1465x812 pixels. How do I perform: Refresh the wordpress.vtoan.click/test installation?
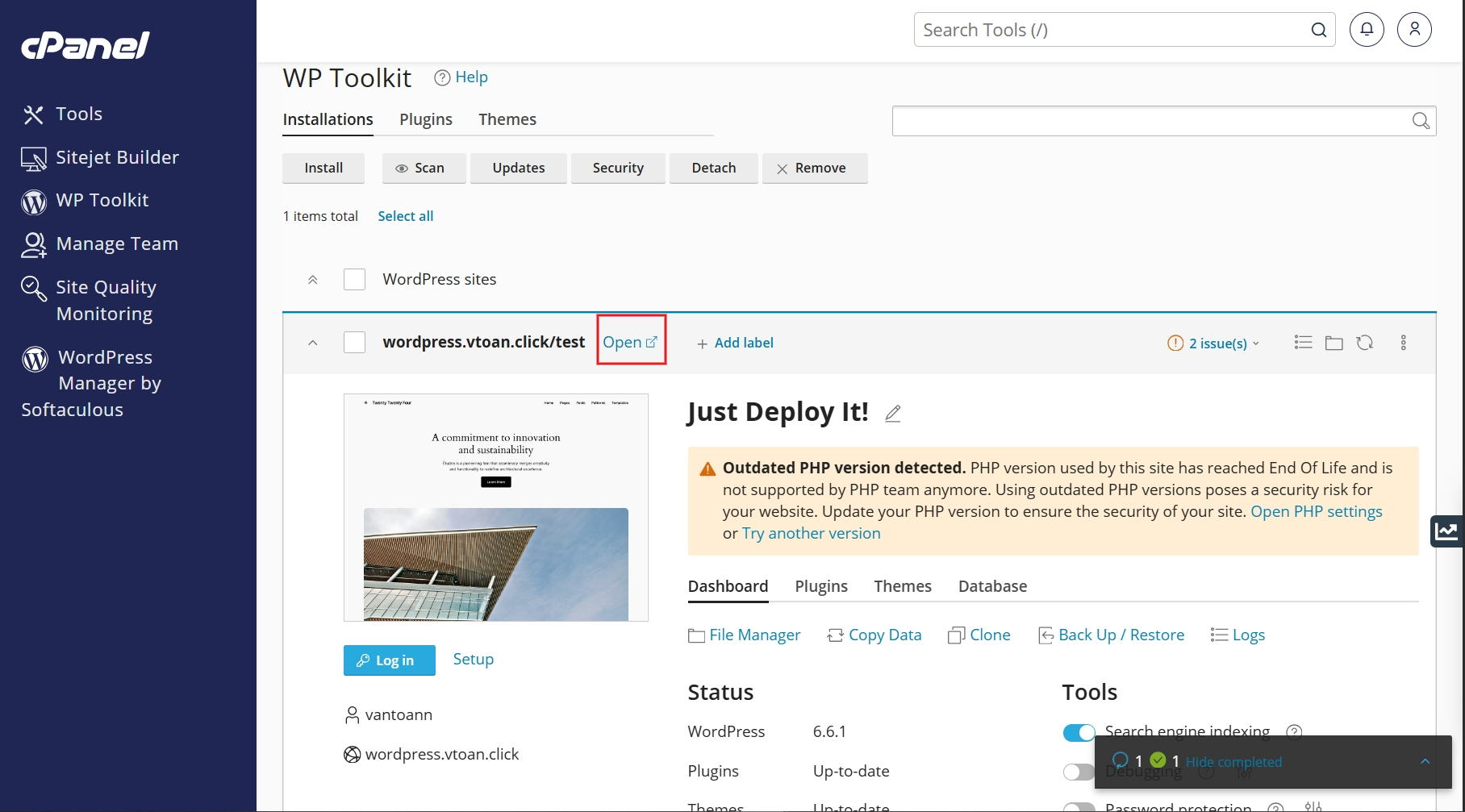click(x=1365, y=343)
